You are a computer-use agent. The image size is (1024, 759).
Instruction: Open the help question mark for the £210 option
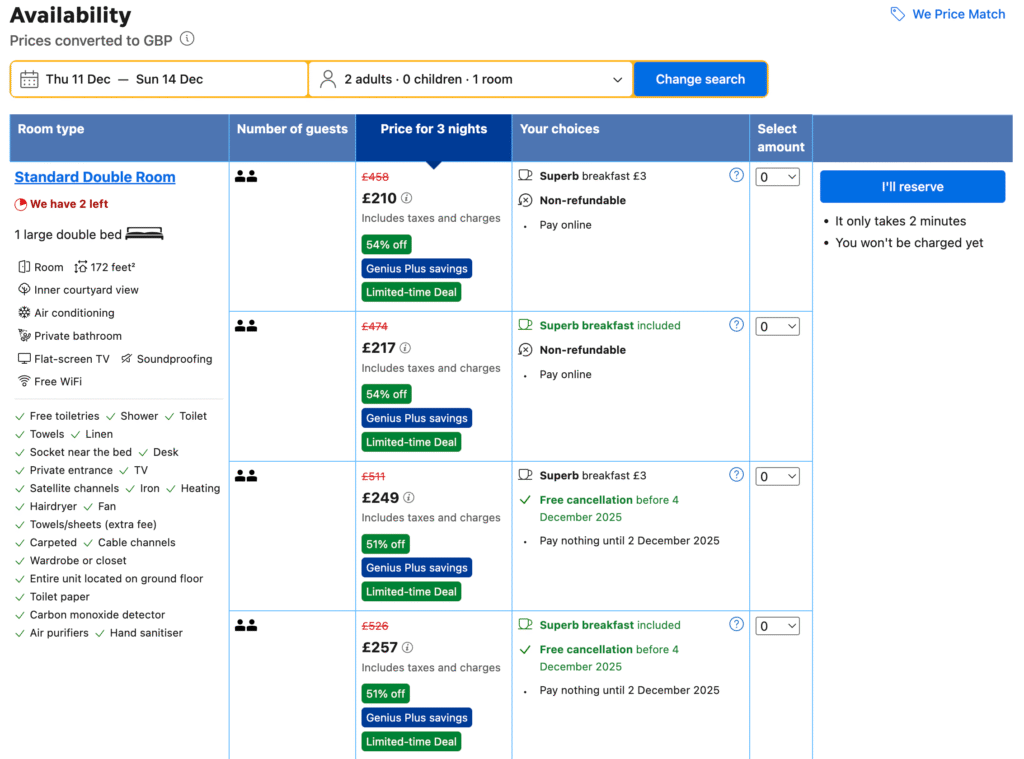(x=736, y=175)
